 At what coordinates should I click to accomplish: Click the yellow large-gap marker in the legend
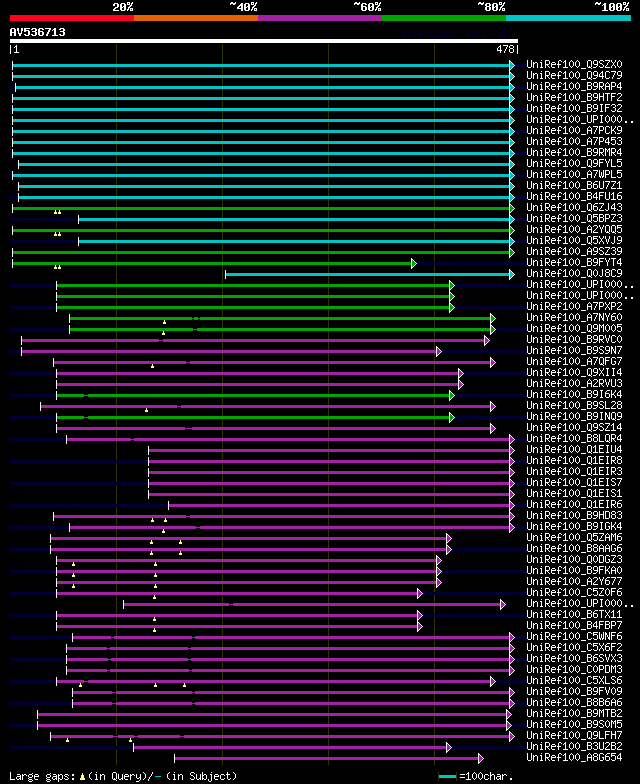82,776
